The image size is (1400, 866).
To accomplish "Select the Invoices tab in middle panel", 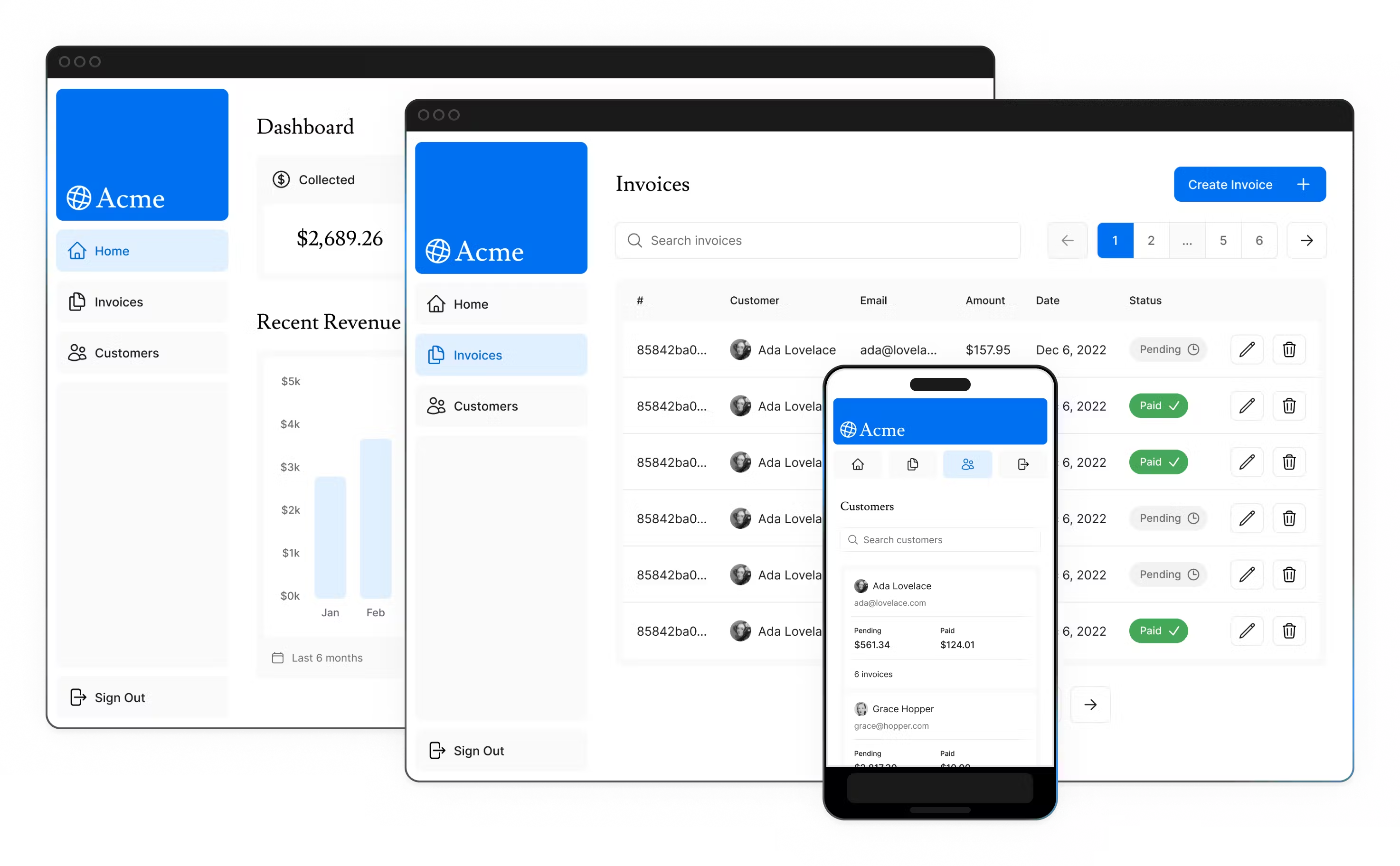I will pos(502,354).
